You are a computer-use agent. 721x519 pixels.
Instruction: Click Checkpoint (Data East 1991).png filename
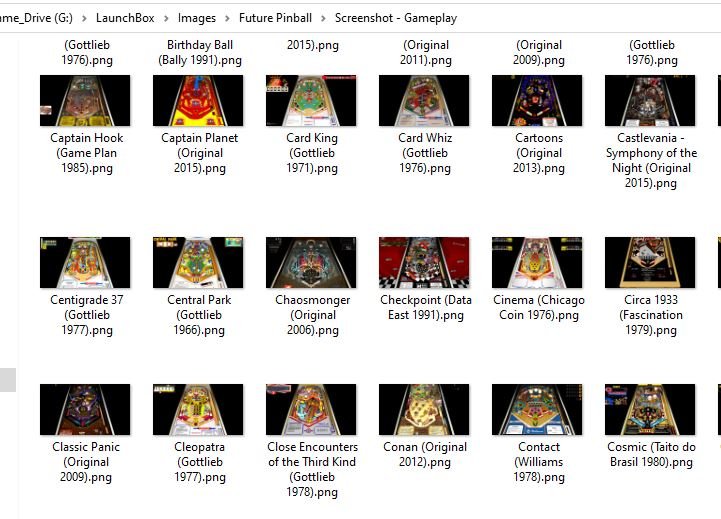click(x=426, y=307)
